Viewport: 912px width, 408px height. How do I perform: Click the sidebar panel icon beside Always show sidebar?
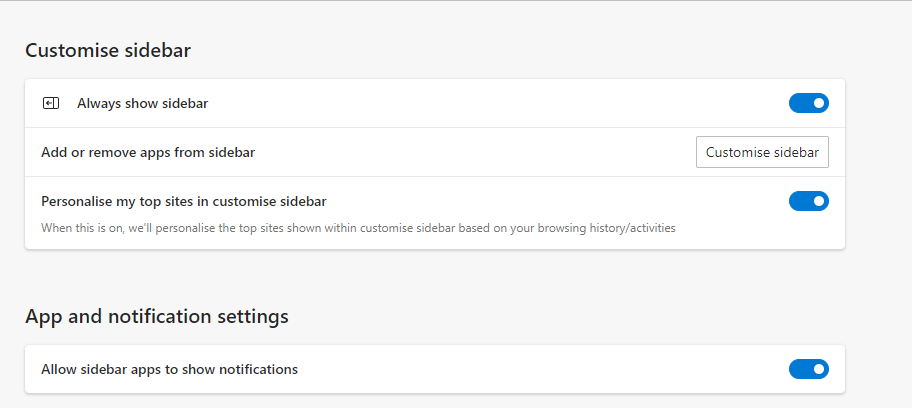51,104
